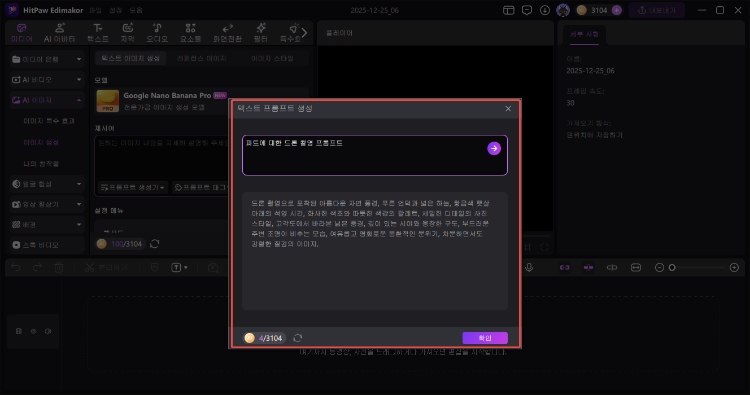Add credits with the purple plus
Screen dimensions: 750x395
coord(617,10)
